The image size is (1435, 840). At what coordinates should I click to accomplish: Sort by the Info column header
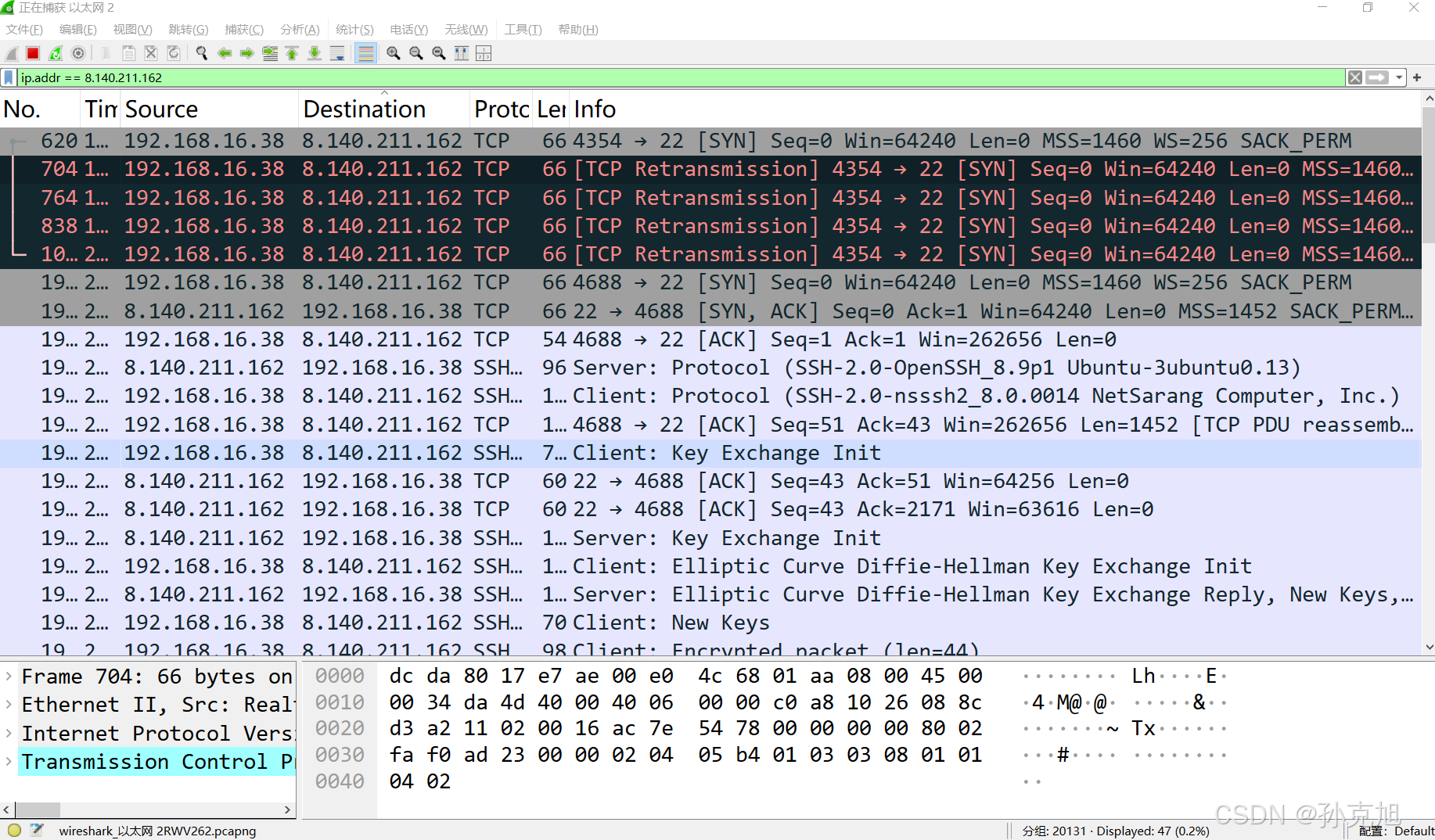(994, 109)
